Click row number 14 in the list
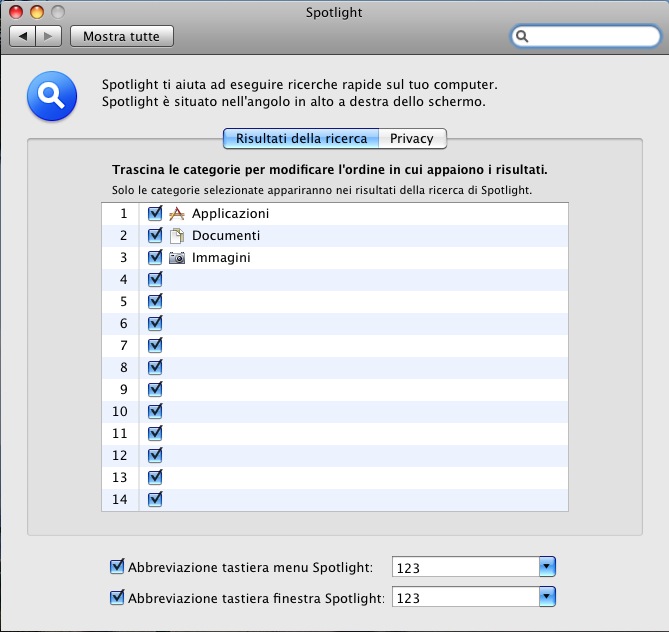This screenshot has height=632, width=669. [x=119, y=499]
